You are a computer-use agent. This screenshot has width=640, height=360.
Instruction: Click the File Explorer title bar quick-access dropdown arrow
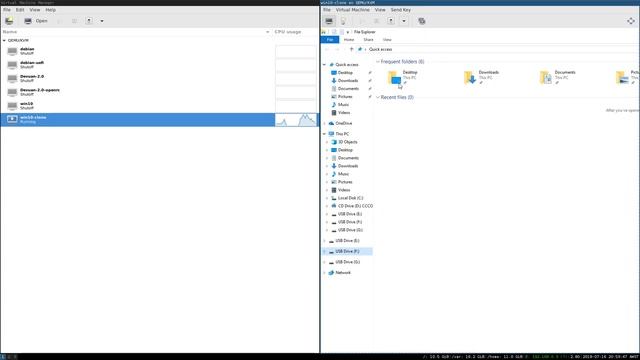click(x=348, y=32)
